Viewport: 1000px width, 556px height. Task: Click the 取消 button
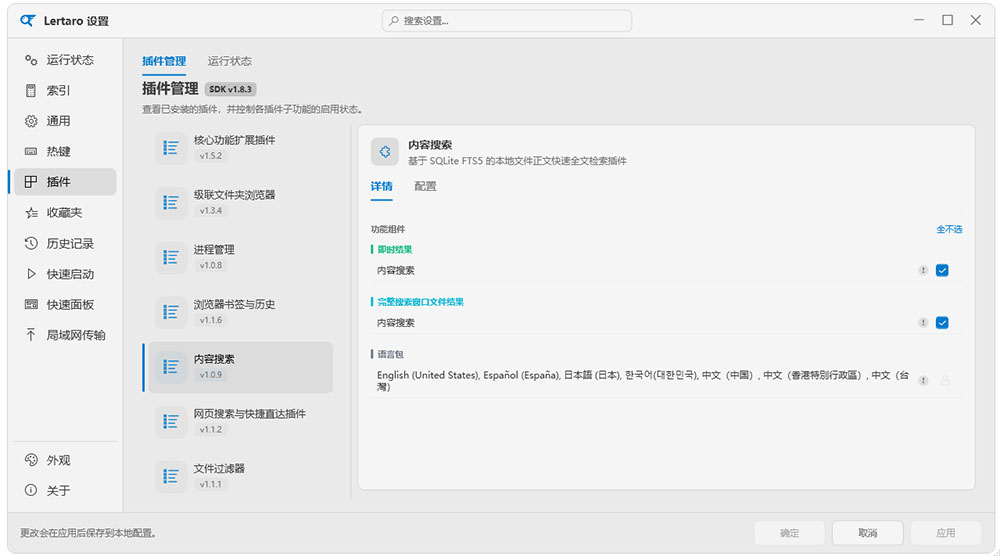tap(867, 533)
